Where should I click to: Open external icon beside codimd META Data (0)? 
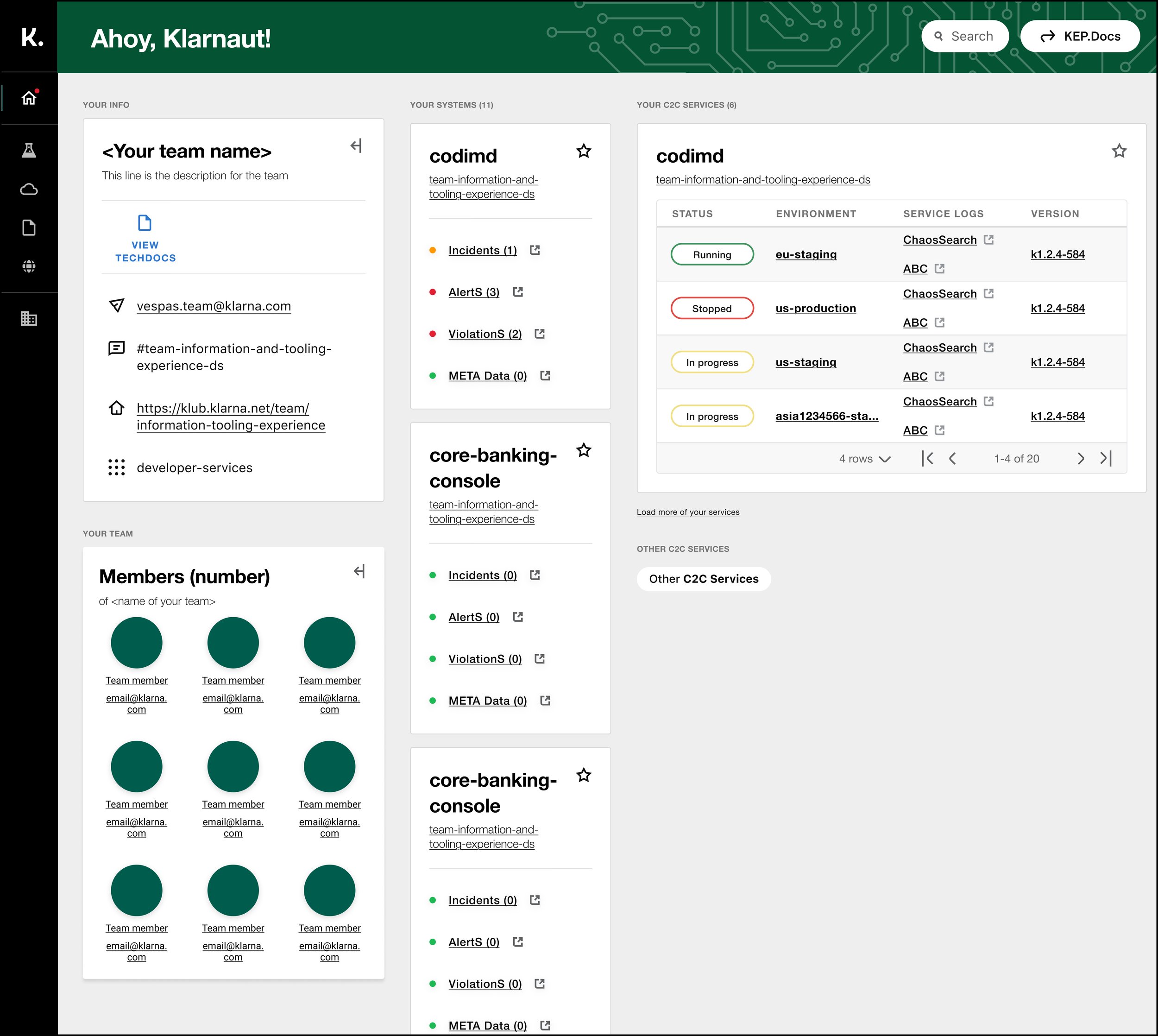click(545, 376)
